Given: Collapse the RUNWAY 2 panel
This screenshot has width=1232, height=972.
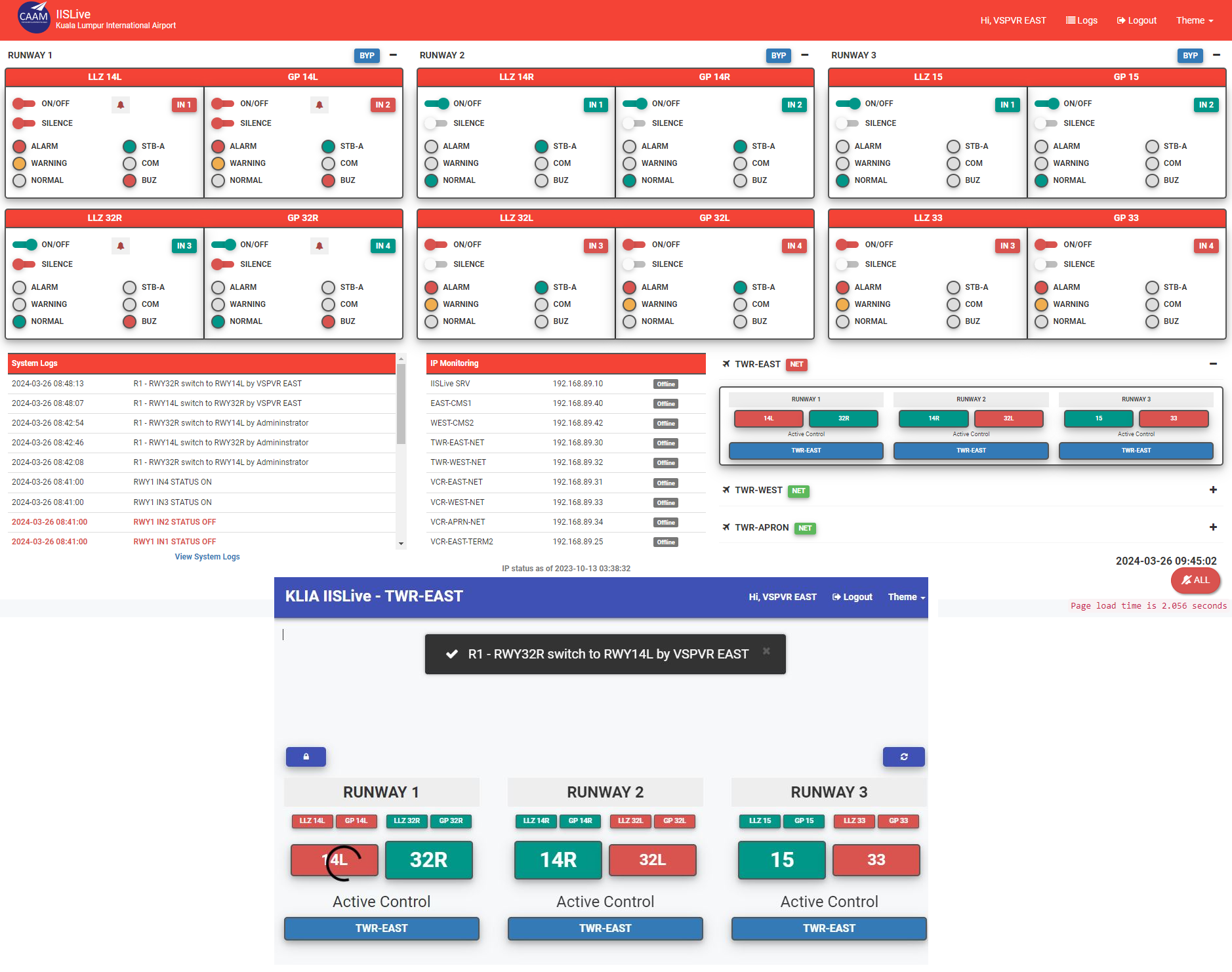Looking at the screenshot, I should click(805, 55).
